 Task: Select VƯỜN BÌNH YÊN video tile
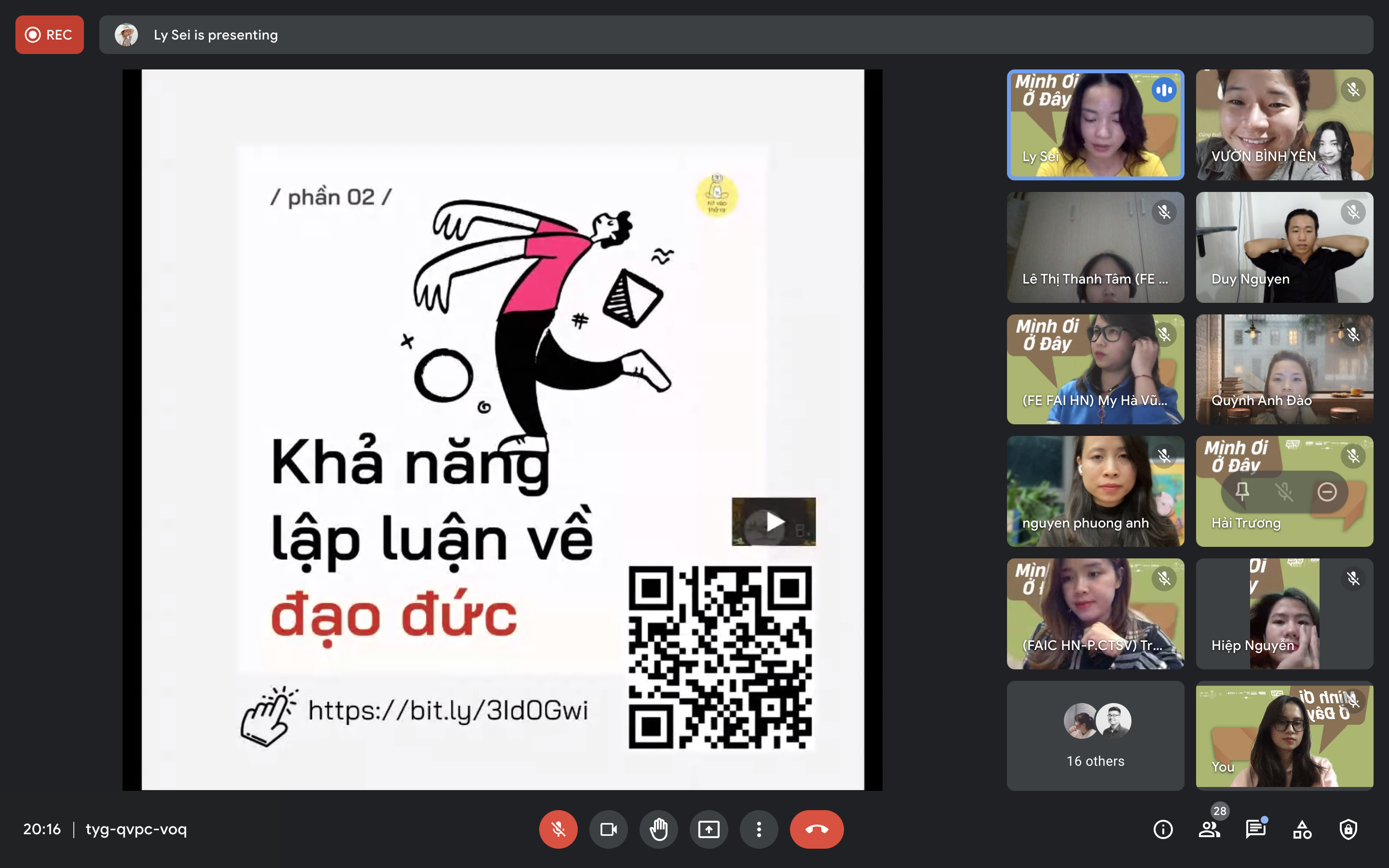point(1284,124)
